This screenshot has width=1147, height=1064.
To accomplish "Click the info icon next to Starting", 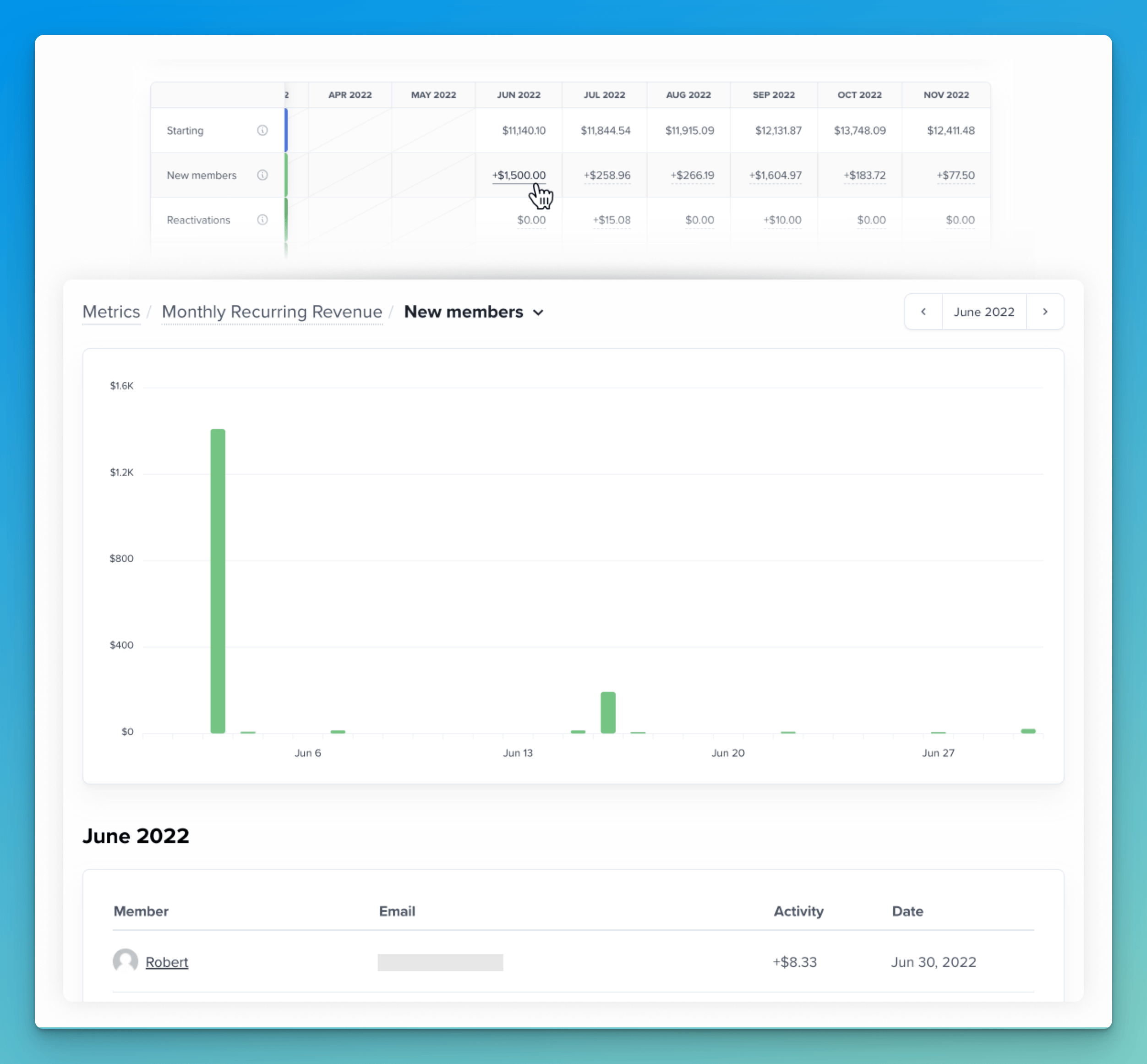I will click(x=263, y=130).
